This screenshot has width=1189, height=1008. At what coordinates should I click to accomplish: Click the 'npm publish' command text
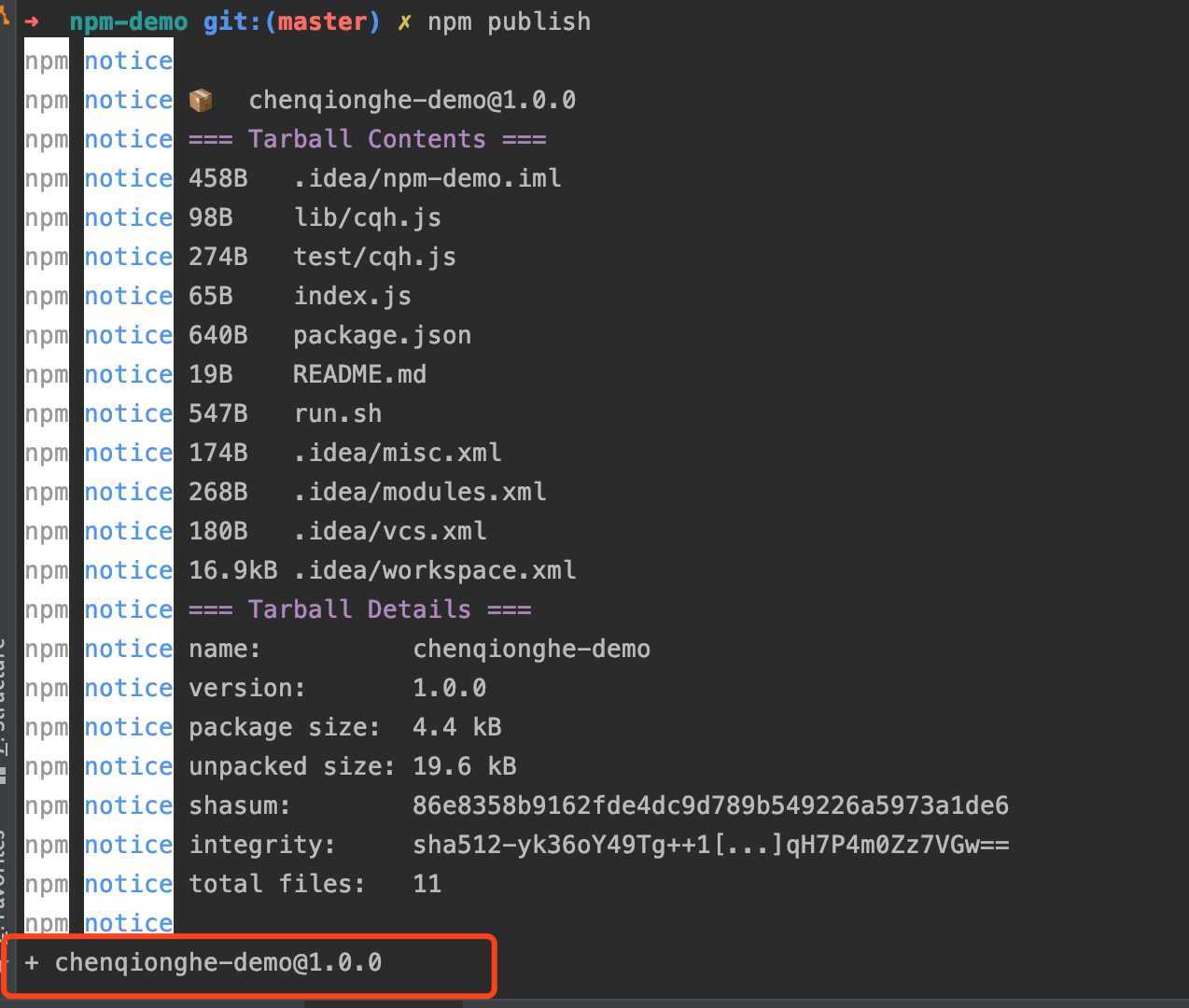click(509, 21)
